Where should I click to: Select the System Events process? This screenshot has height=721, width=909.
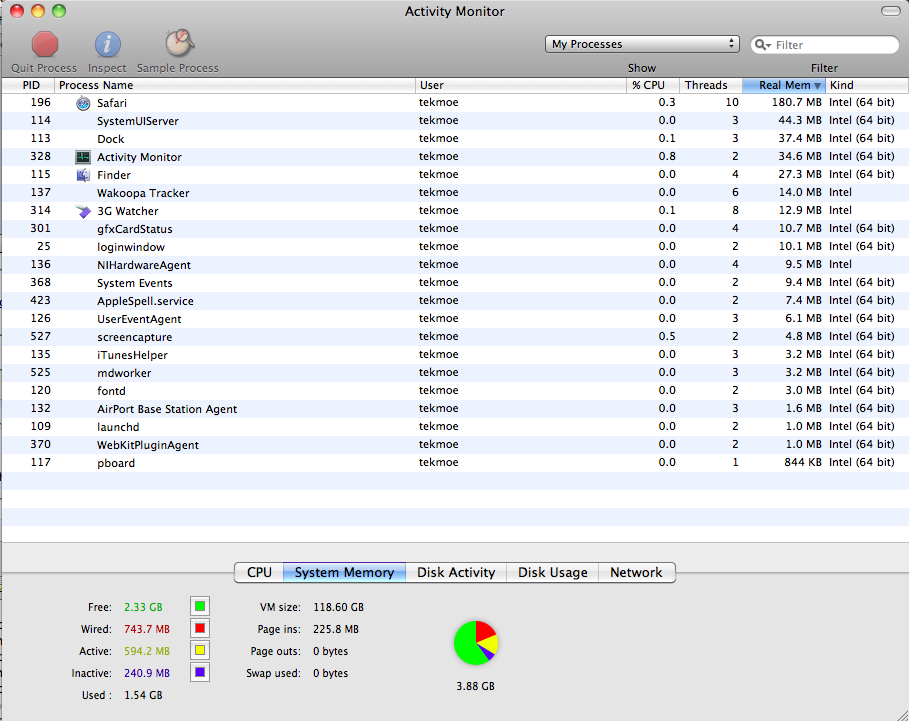pyautogui.click(x=454, y=282)
